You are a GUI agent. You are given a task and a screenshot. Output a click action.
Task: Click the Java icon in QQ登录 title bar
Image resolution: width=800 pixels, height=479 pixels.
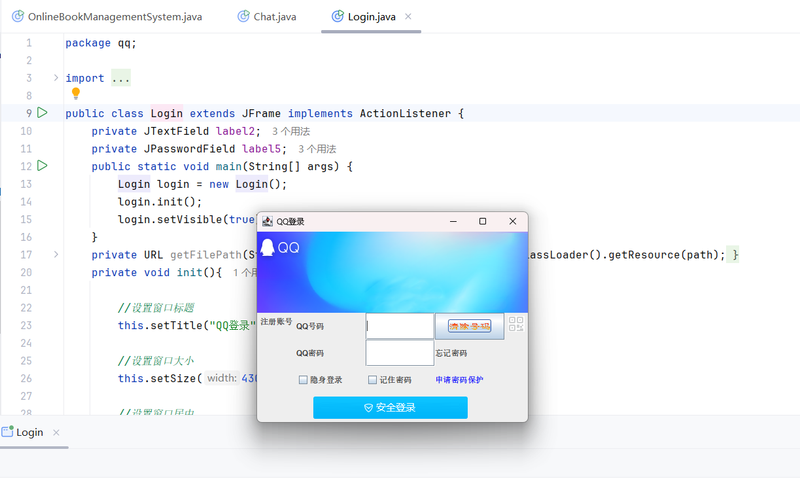(267, 221)
